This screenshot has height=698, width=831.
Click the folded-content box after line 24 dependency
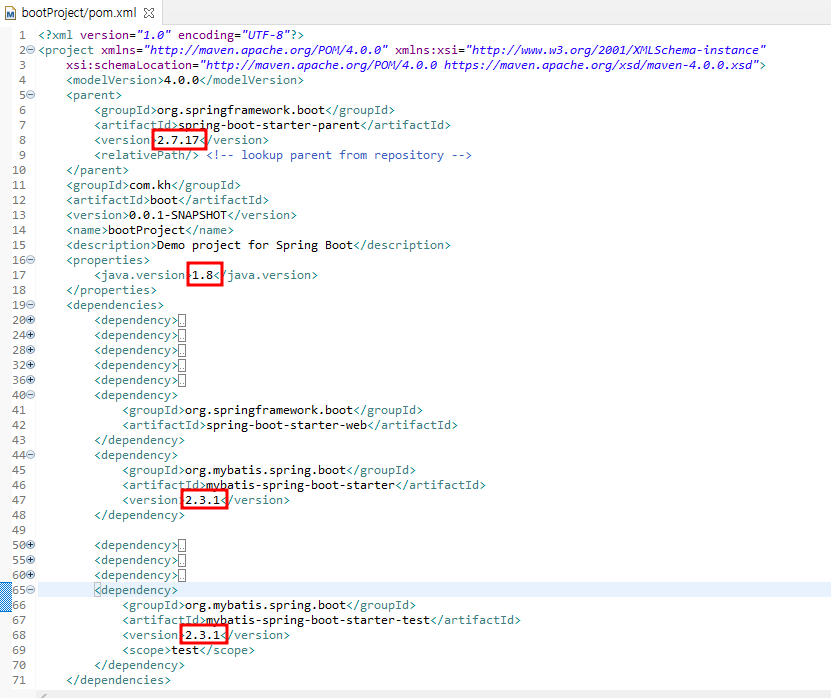(182, 335)
